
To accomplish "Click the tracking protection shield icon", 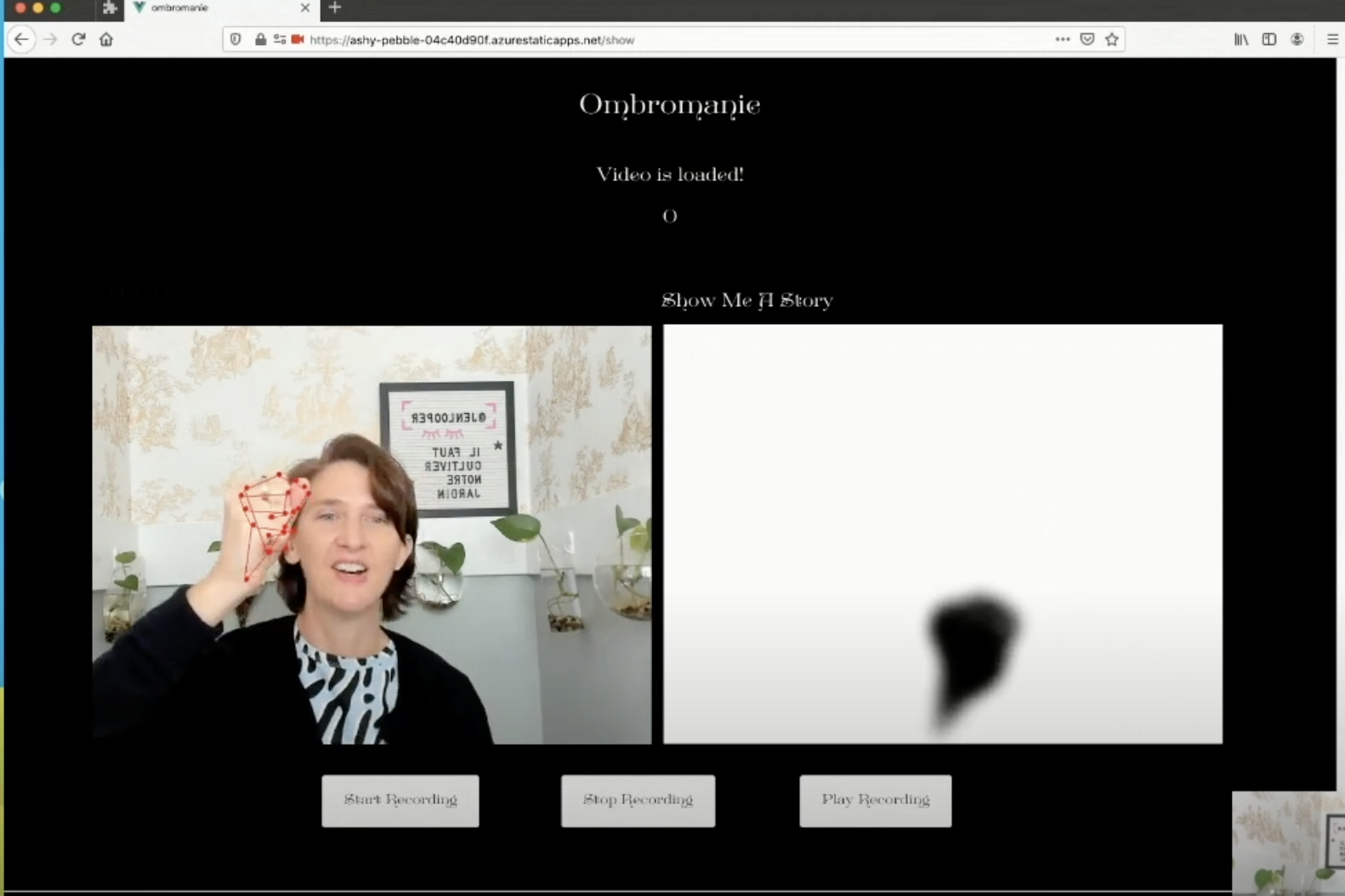I will (x=236, y=39).
